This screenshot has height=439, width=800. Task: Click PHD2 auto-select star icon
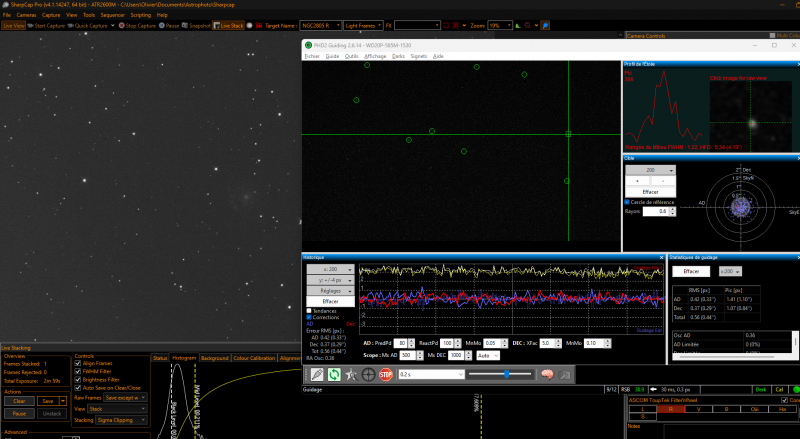click(x=351, y=375)
